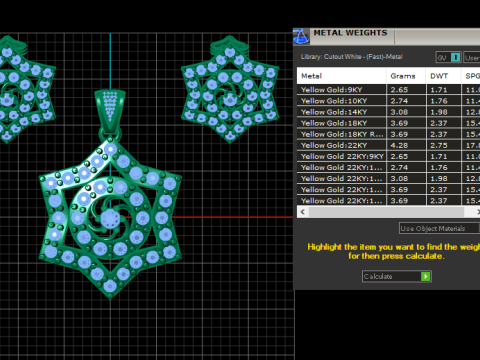Screen dimensions: 480x360
Task: Select the Yellow Gold 22KY:9KY row
Action: [388, 156]
